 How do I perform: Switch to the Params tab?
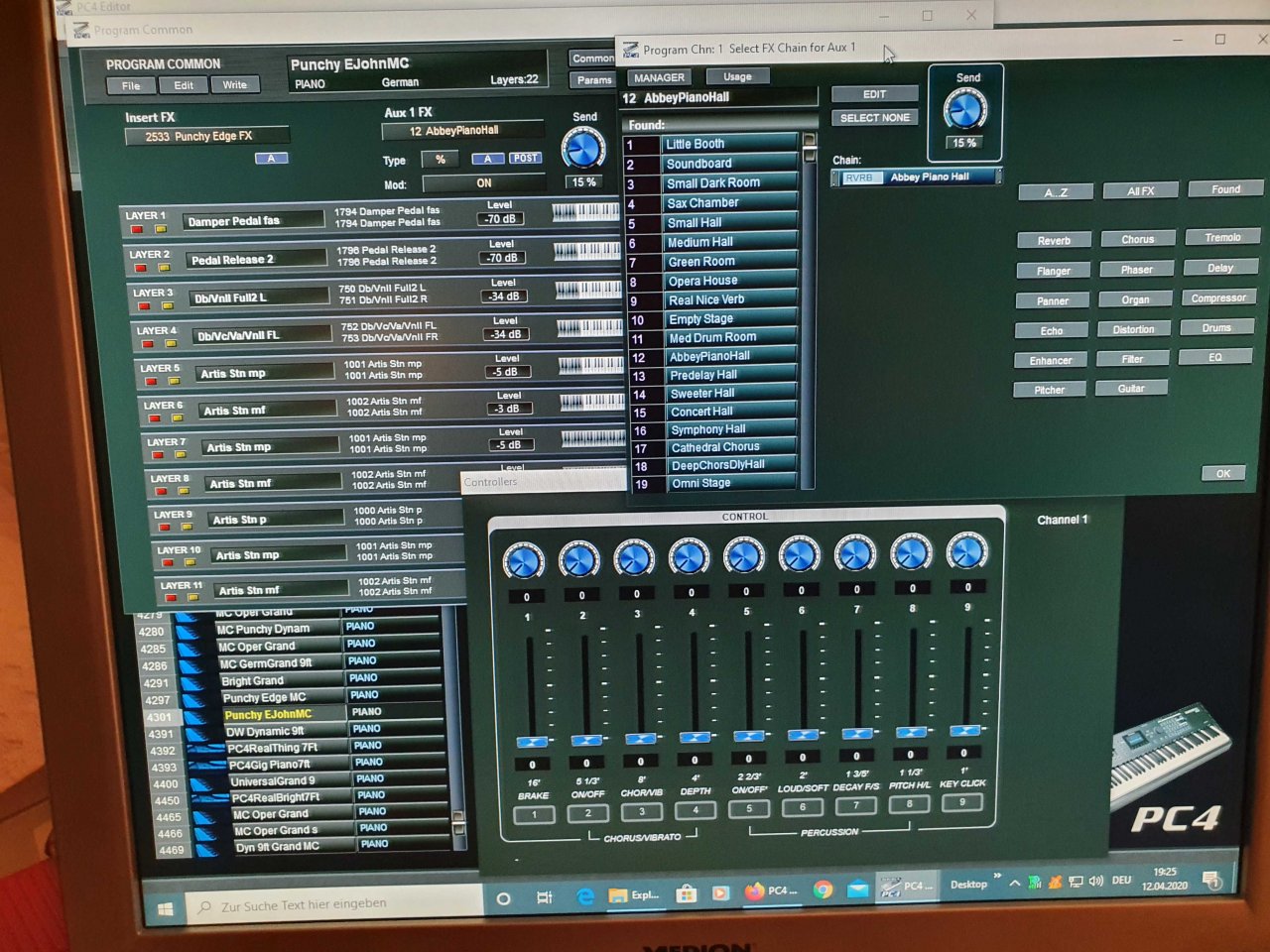594,80
